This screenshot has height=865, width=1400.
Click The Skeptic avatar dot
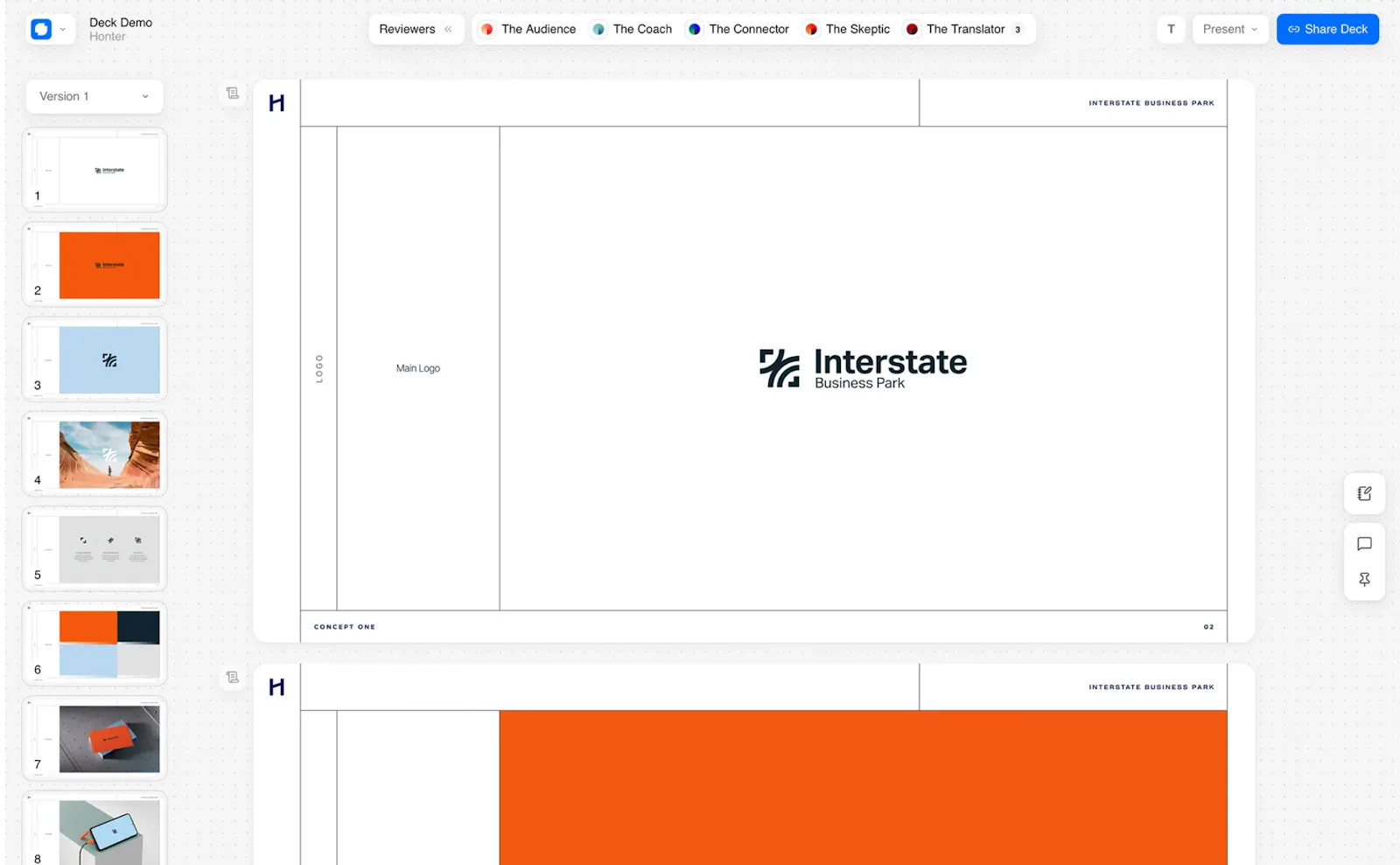click(812, 29)
